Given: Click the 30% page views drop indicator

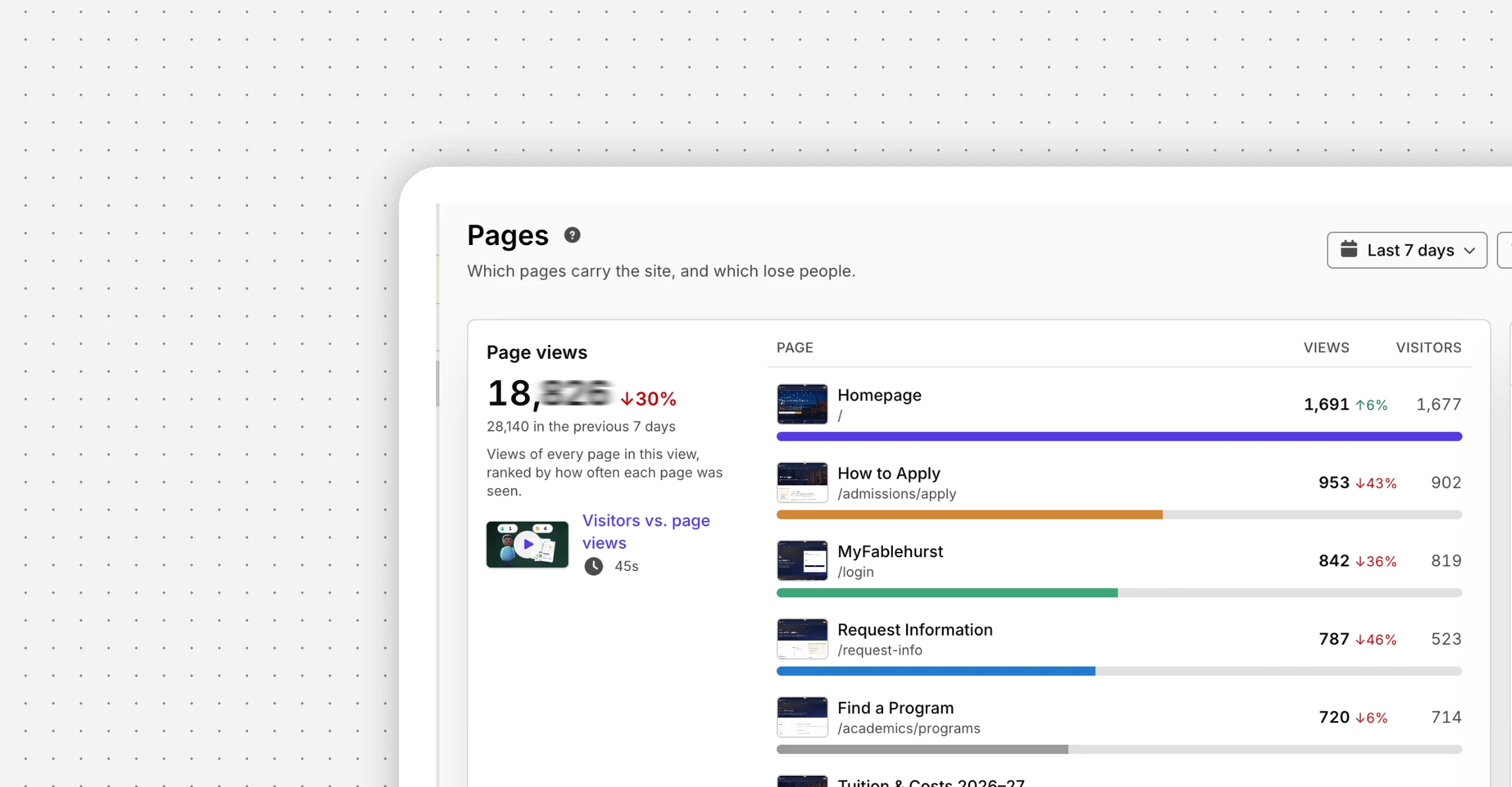Looking at the screenshot, I should click(x=649, y=398).
